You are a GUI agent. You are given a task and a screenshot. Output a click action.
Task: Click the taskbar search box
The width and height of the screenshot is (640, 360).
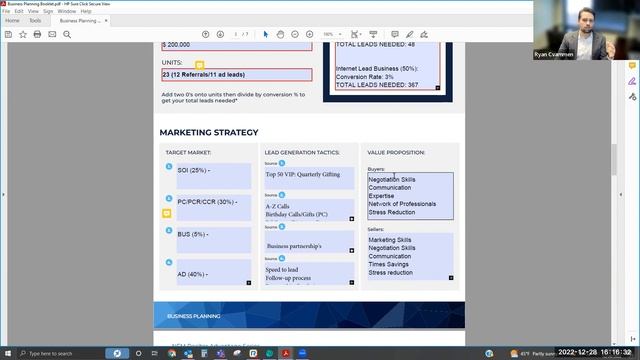(x=59, y=353)
